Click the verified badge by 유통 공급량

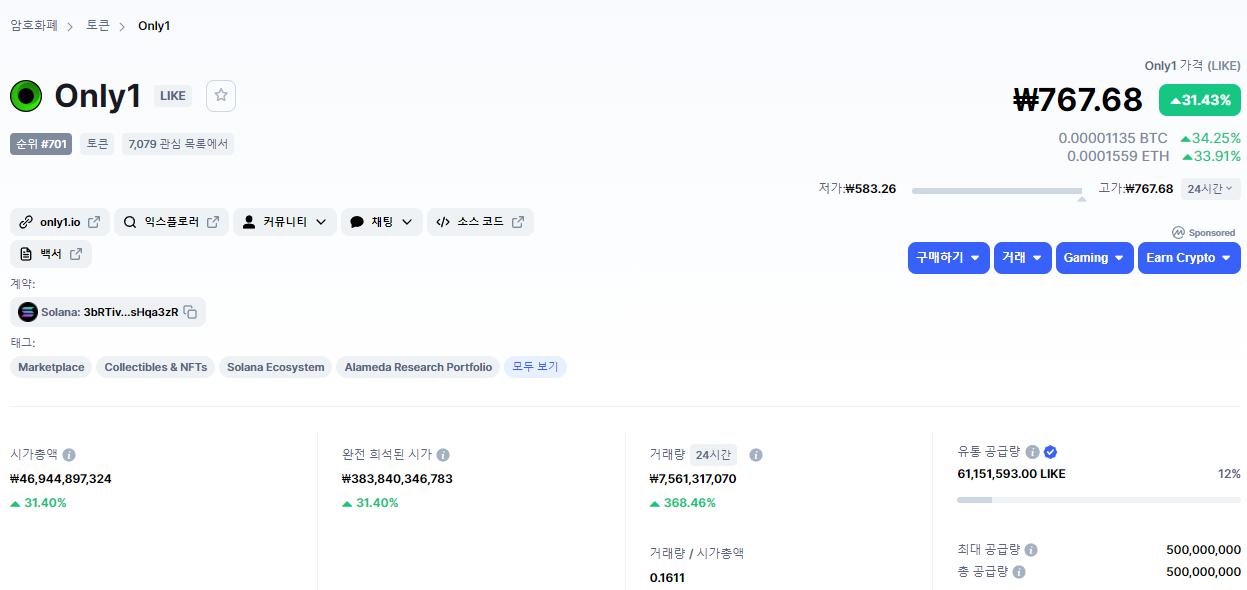click(1050, 452)
